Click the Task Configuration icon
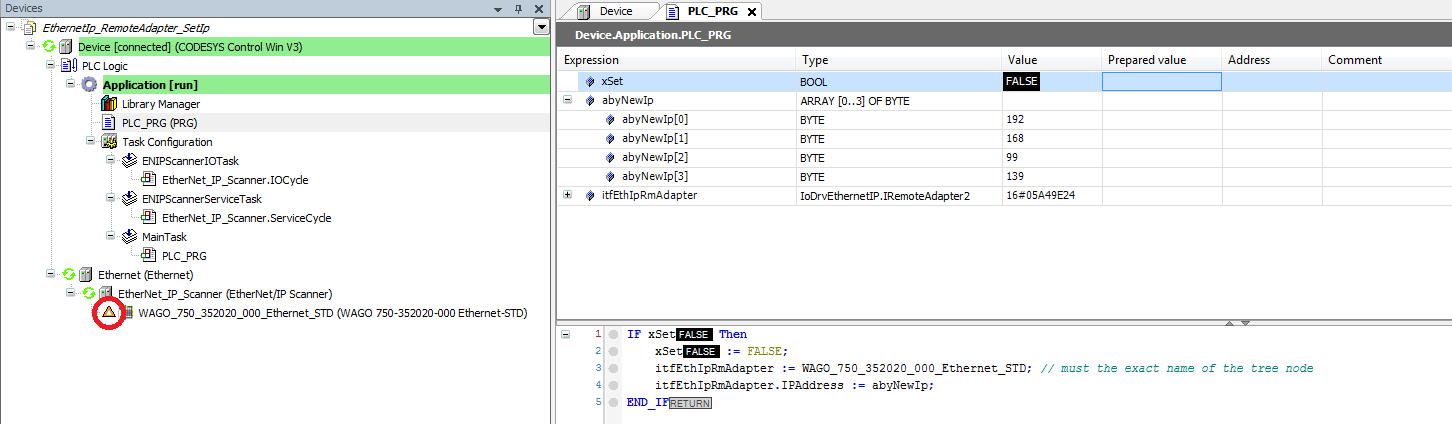The height and width of the screenshot is (424, 1452). pyautogui.click(x=109, y=142)
